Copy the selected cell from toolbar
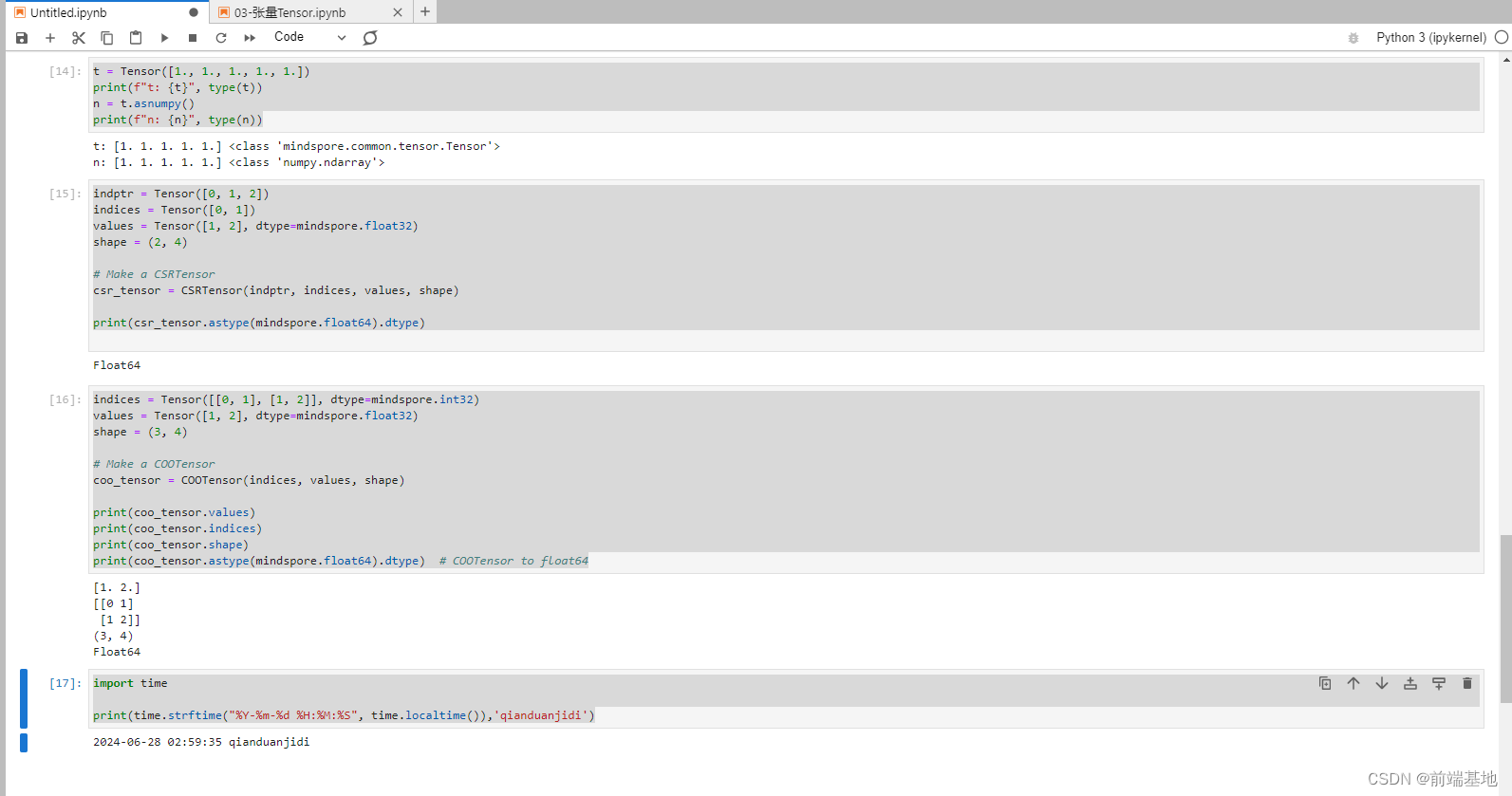 (107, 38)
